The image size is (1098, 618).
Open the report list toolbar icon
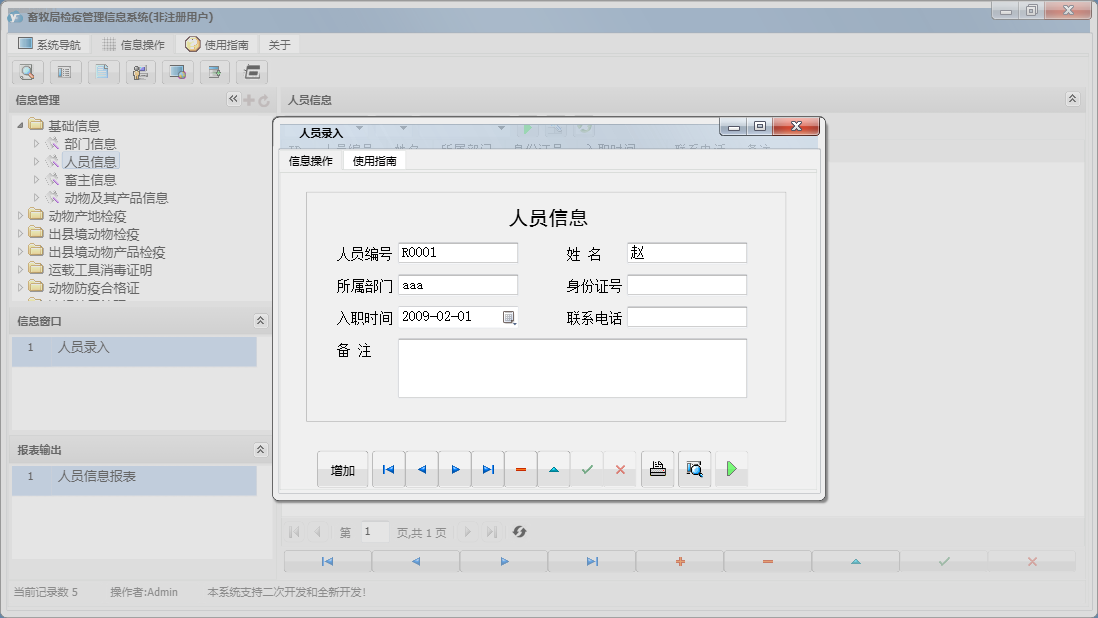click(x=65, y=72)
